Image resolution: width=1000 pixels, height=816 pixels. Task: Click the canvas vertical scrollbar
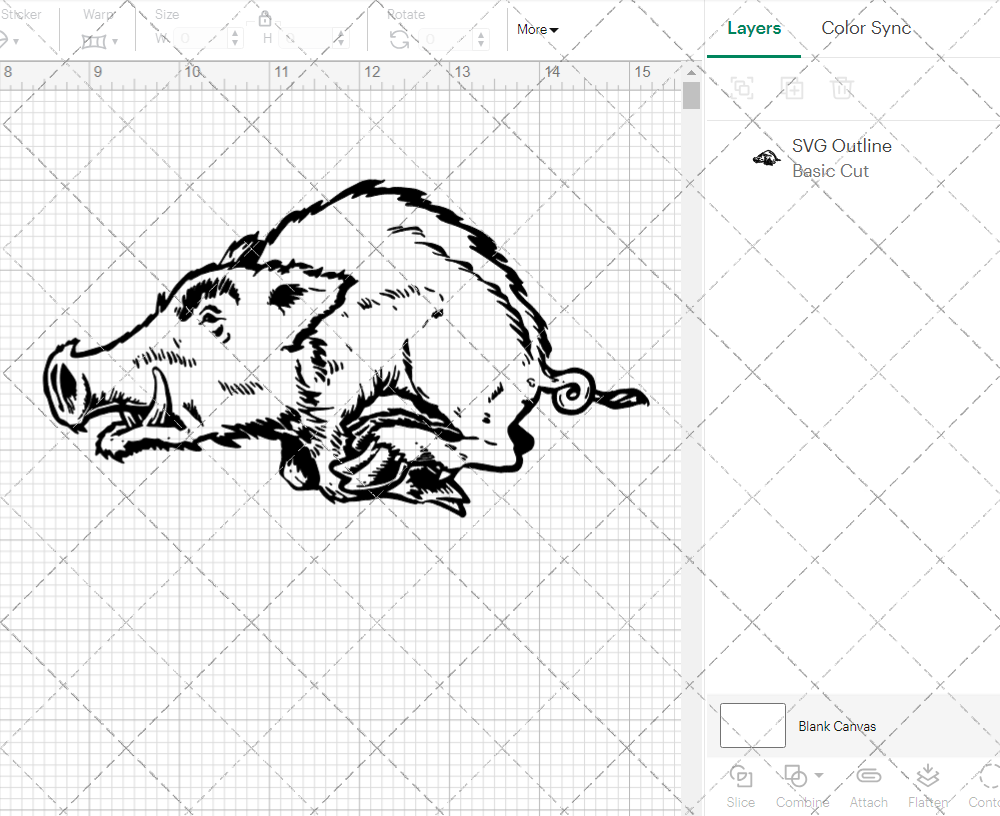point(690,95)
